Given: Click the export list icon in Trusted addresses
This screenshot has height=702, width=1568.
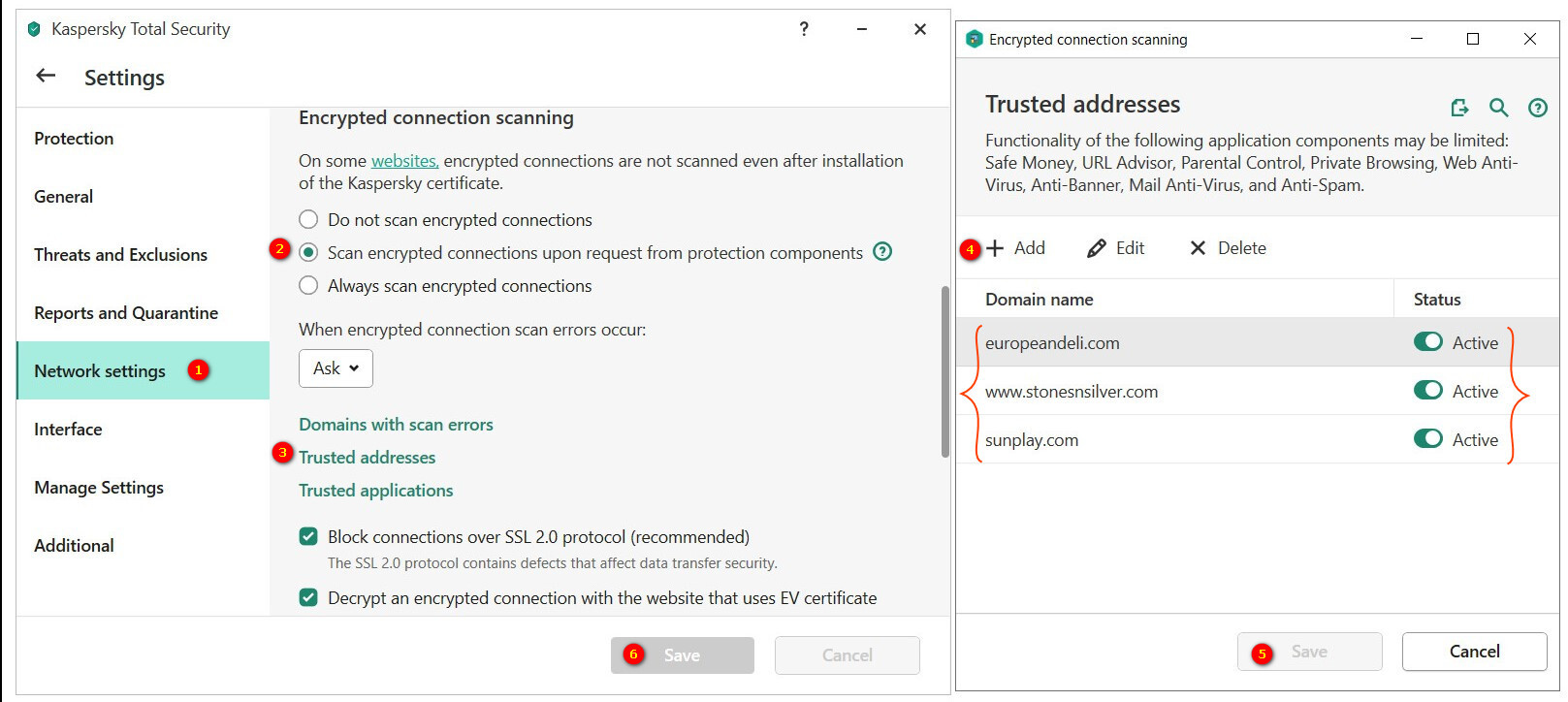Looking at the screenshot, I should click(x=1459, y=108).
